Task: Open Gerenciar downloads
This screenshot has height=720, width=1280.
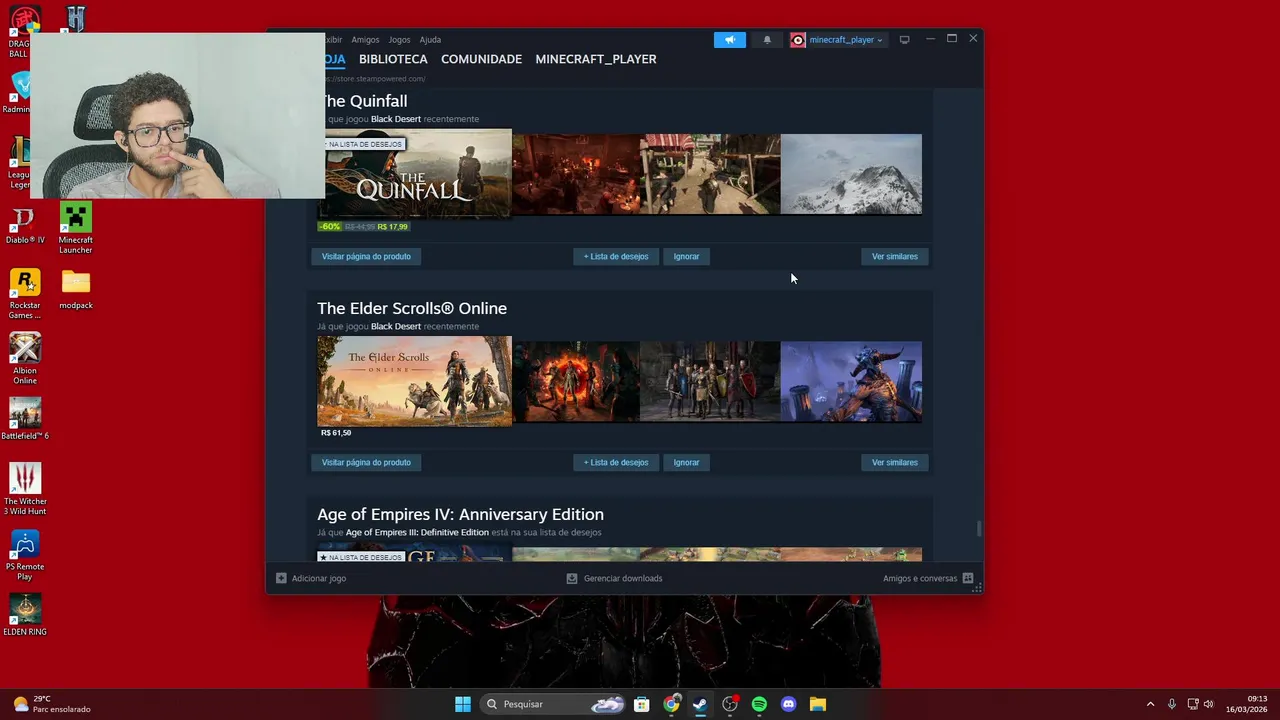Action: 614,578
